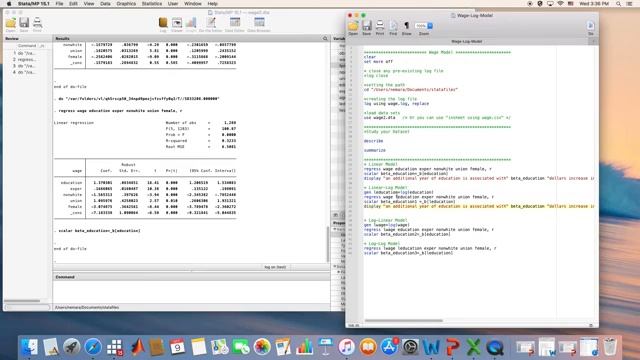Open Microsoft Excel from the Dock
640x360 pixels.
[473, 347]
